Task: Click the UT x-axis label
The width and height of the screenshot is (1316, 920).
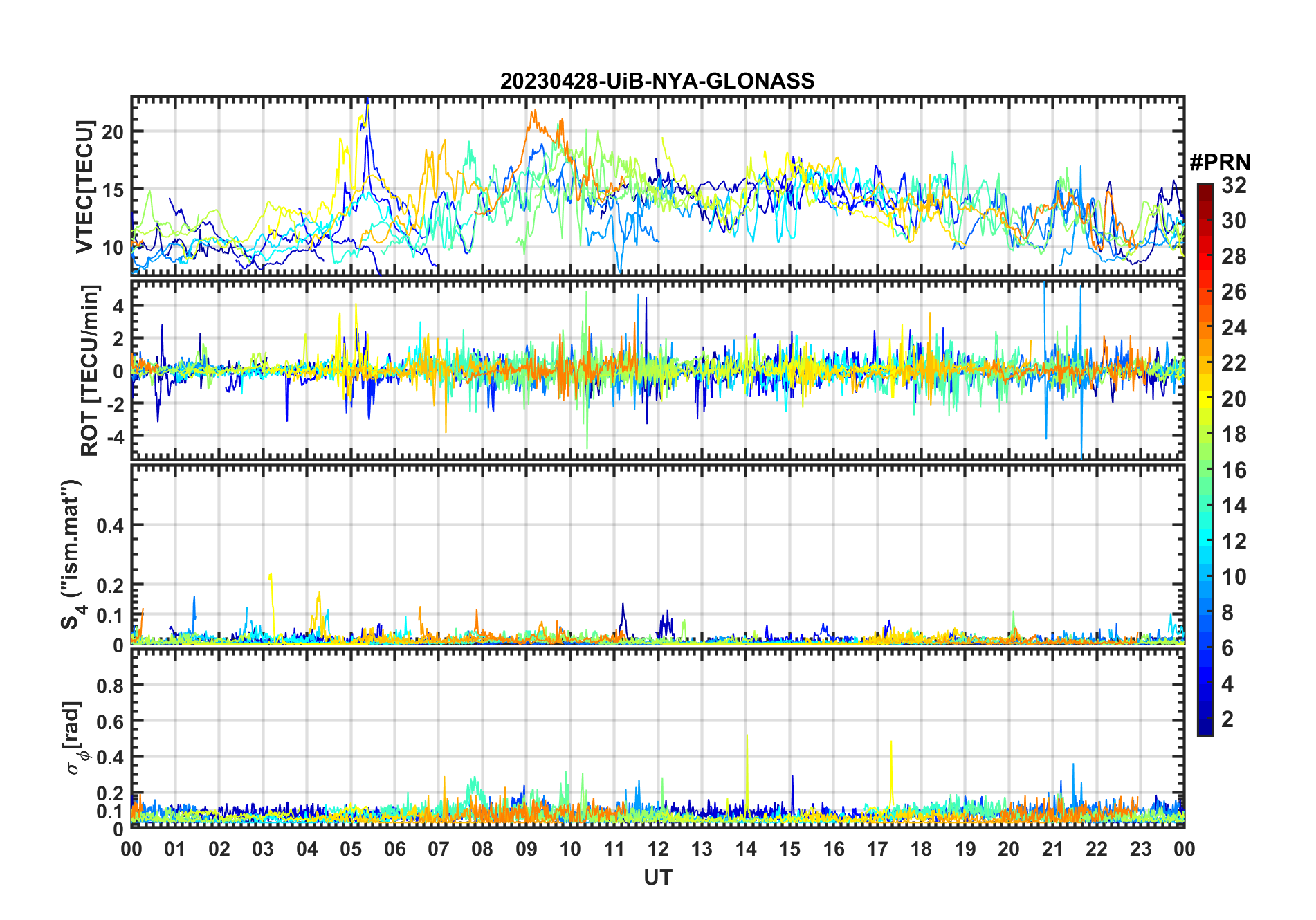Action: [657, 878]
